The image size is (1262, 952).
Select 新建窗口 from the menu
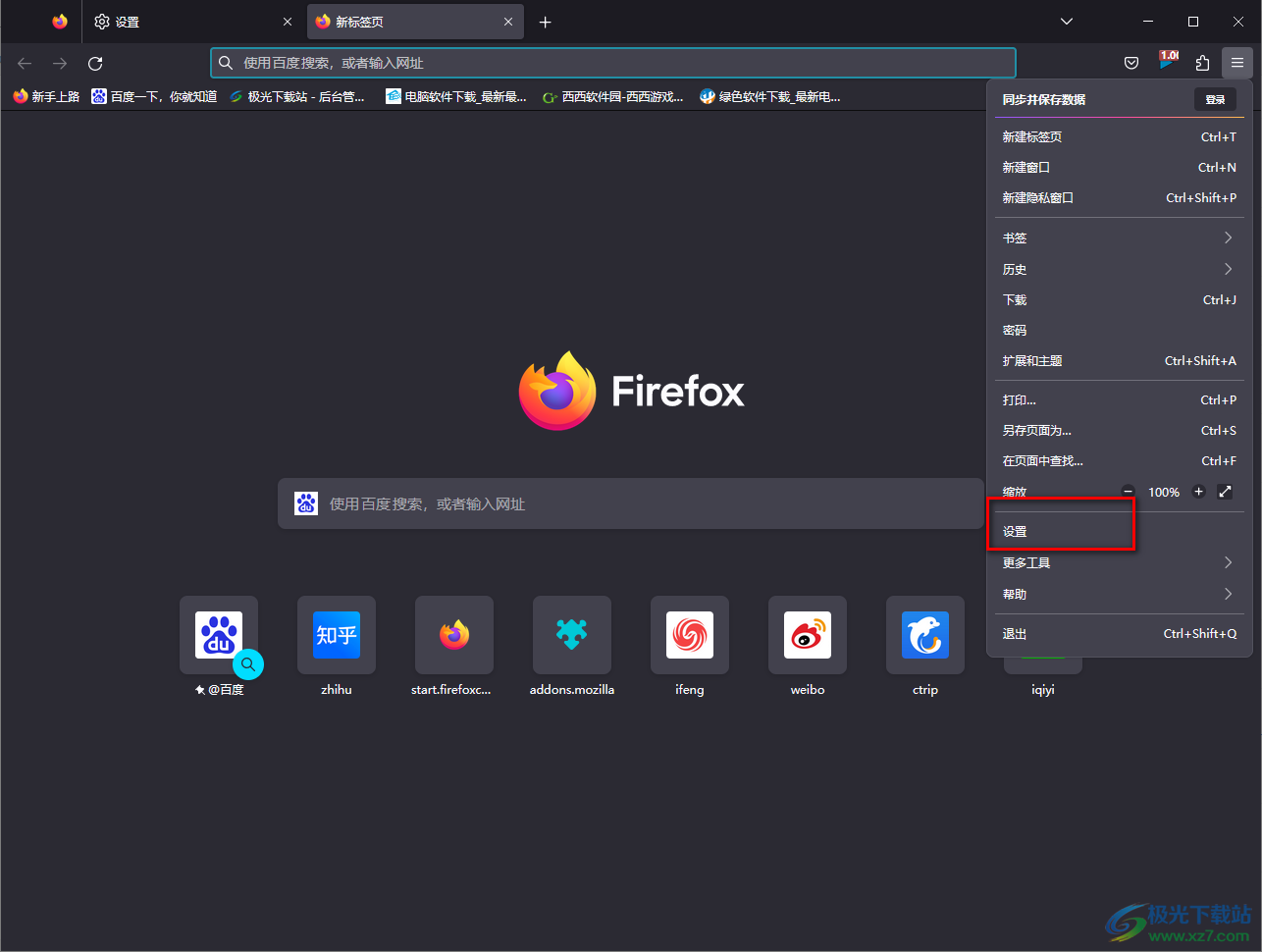pyautogui.click(x=1119, y=167)
